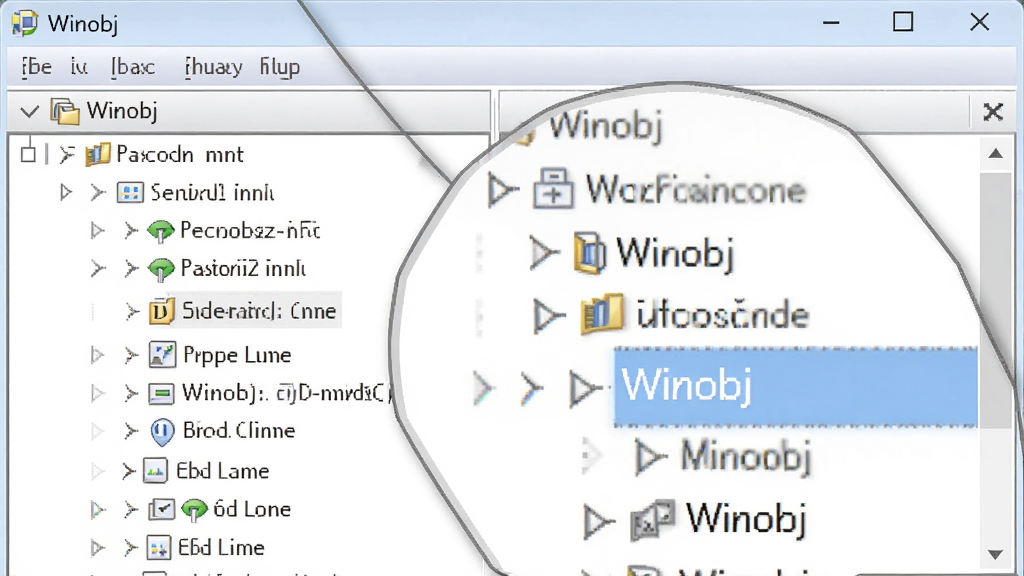
Task: Click the Winobj app icon in title bar
Action: click(x=25, y=24)
